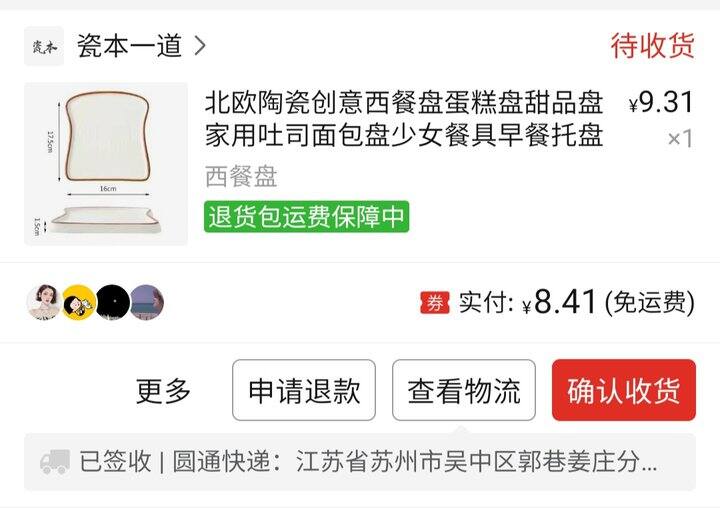Open the purple-gray fourth avatar

coord(147,302)
